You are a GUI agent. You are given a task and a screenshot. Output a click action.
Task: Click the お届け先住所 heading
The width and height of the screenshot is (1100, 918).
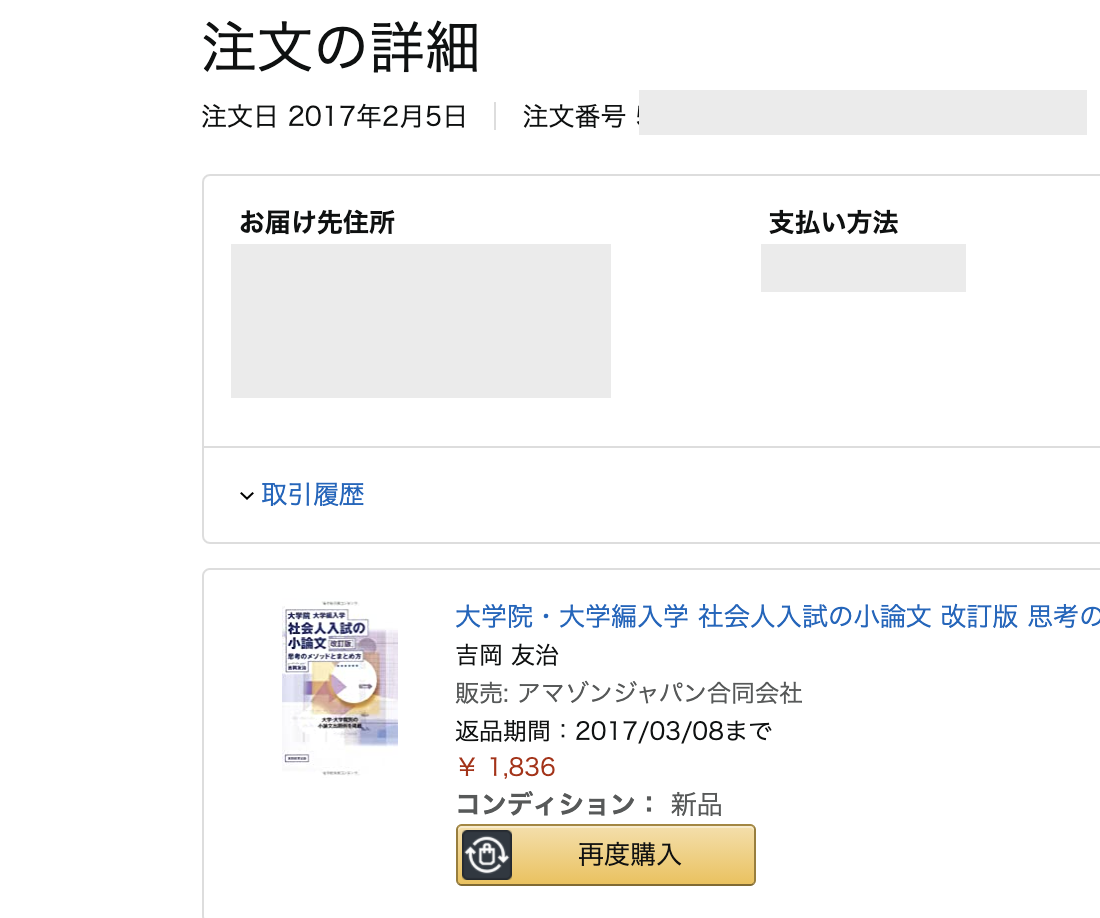pos(317,222)
